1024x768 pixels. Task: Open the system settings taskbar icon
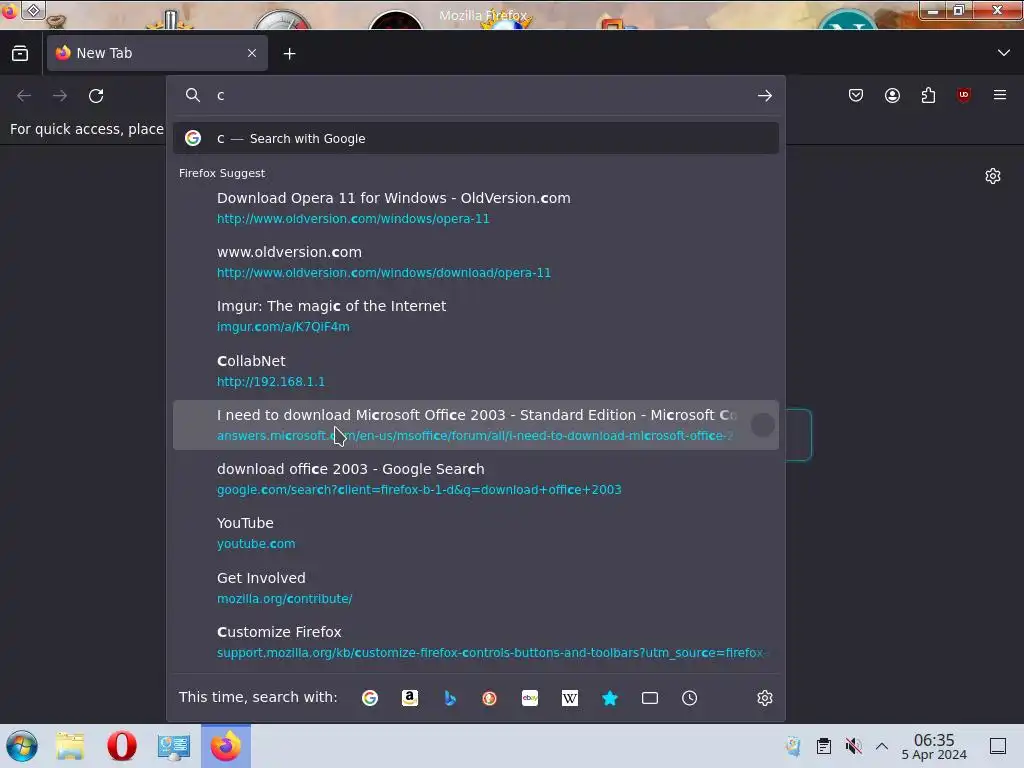(x=174, y=746)
